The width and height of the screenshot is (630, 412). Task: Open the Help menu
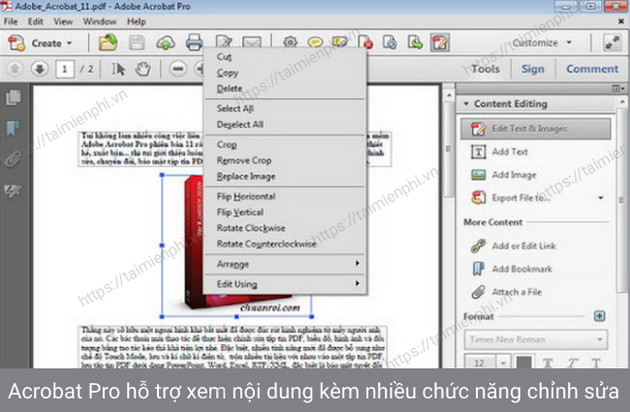(x=136, y=22)
